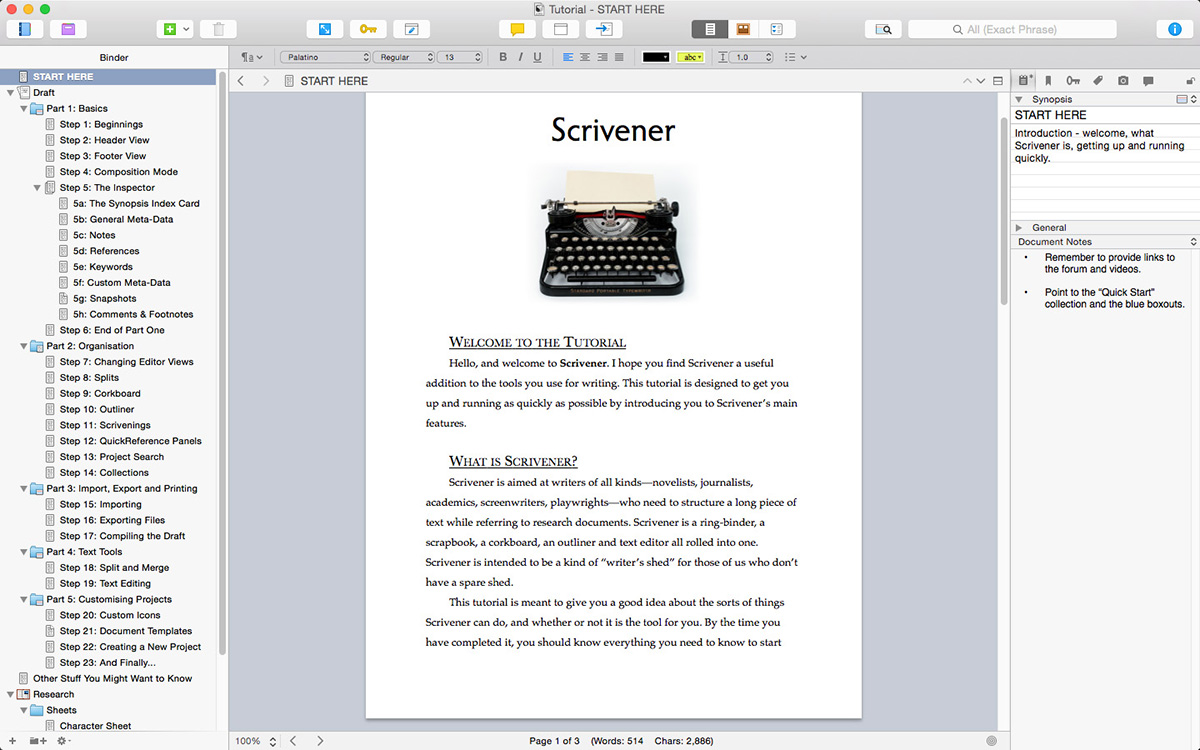Switch to document Scrivenings view mode
The height and width of the screenshot is (750, 1200).
[710, 29]
